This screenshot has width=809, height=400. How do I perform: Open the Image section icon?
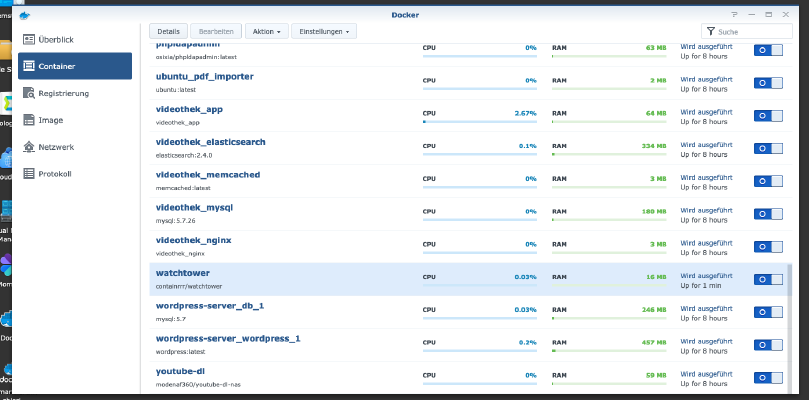click(x=29, y=120)
